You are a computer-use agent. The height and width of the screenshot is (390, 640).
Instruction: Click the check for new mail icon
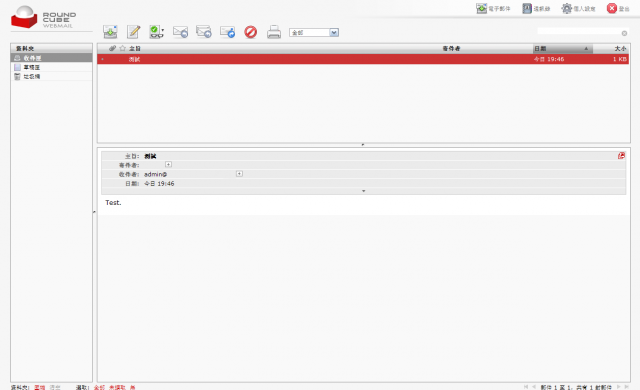pos(110,32)
